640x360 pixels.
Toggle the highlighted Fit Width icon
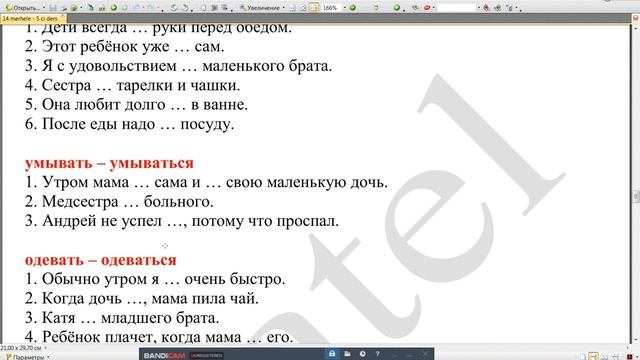coord(313,8)
